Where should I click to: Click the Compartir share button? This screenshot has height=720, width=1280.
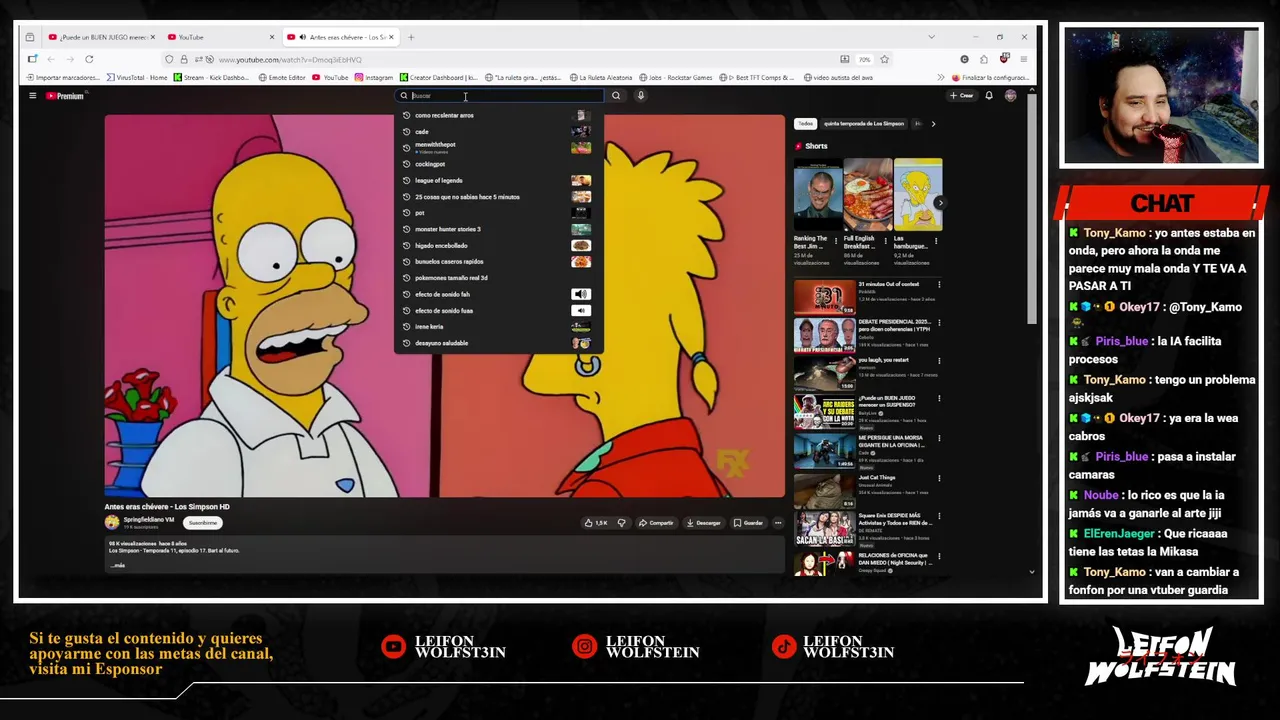tap(656, 523)
